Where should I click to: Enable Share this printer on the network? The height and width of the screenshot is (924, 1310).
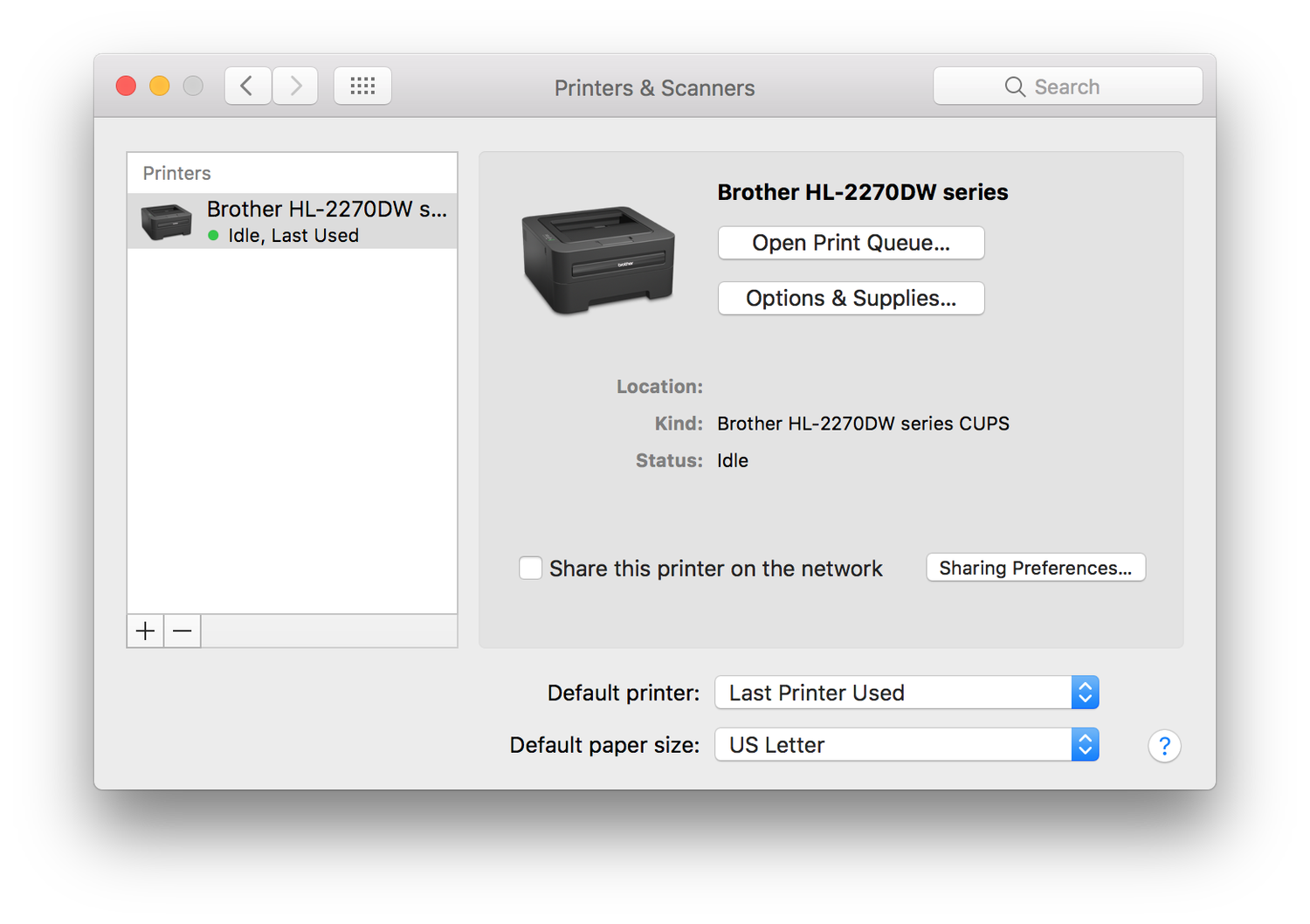pos(531,569)
